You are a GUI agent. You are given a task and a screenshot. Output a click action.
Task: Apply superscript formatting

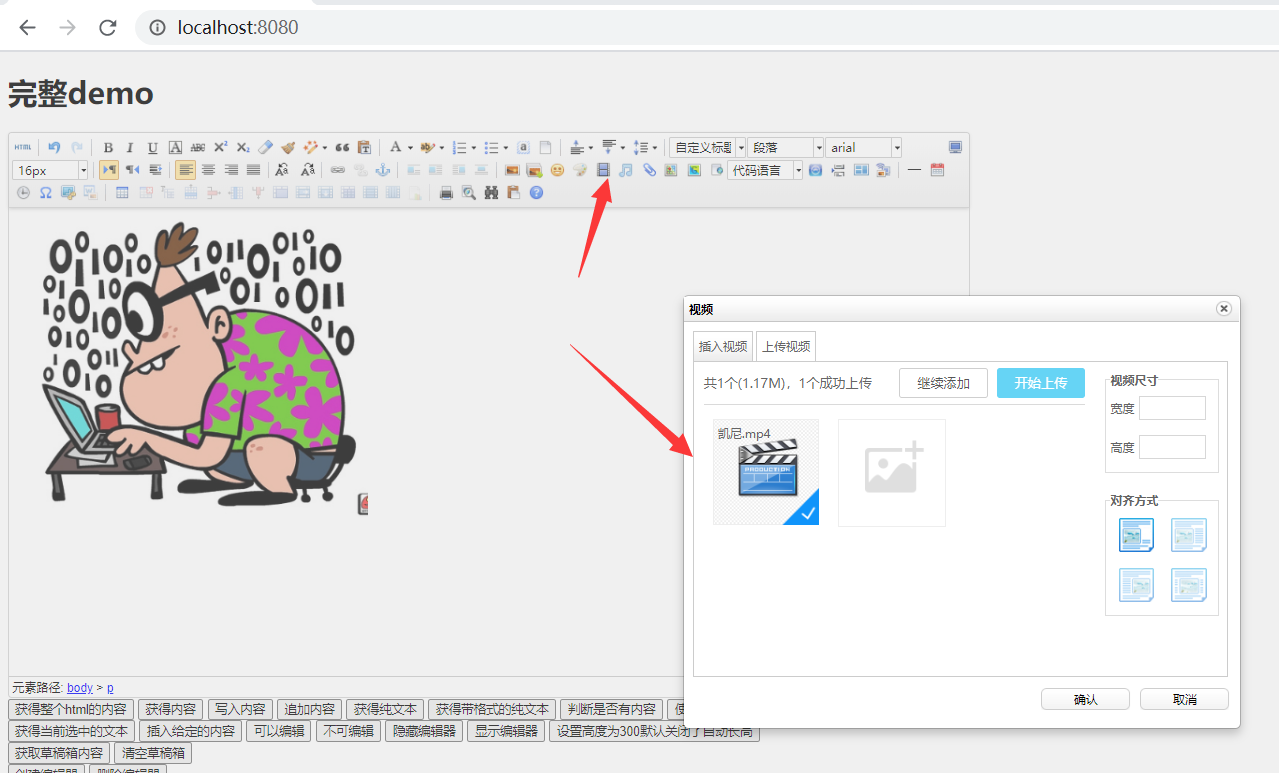pos(221,147)
